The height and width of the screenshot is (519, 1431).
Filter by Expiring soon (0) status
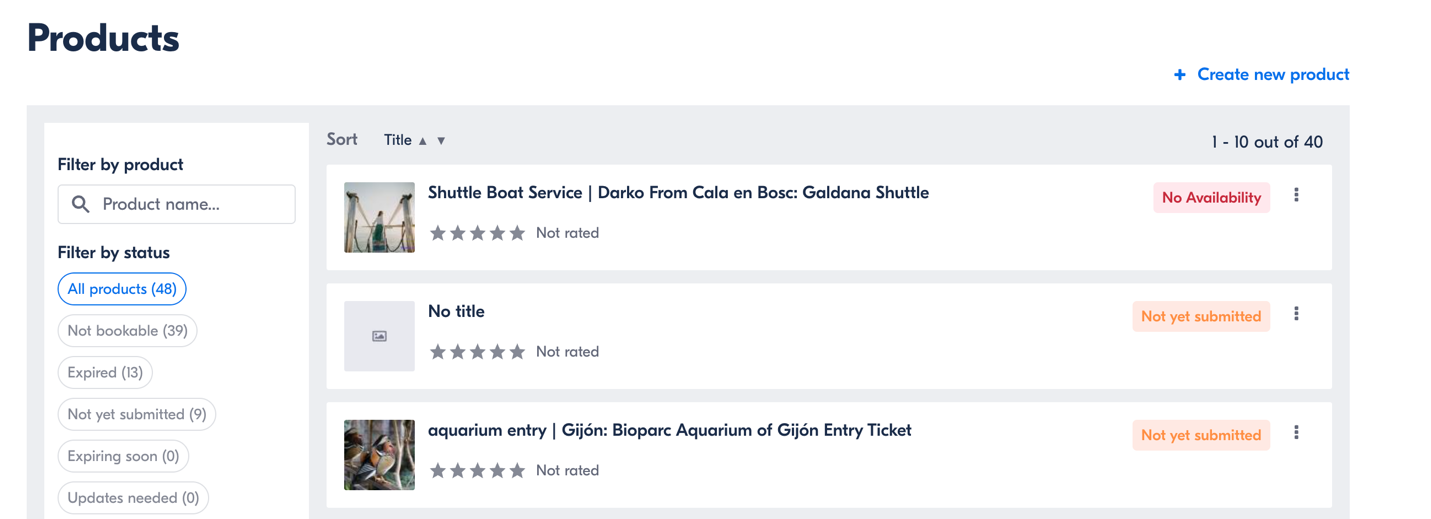click(123, 456)
